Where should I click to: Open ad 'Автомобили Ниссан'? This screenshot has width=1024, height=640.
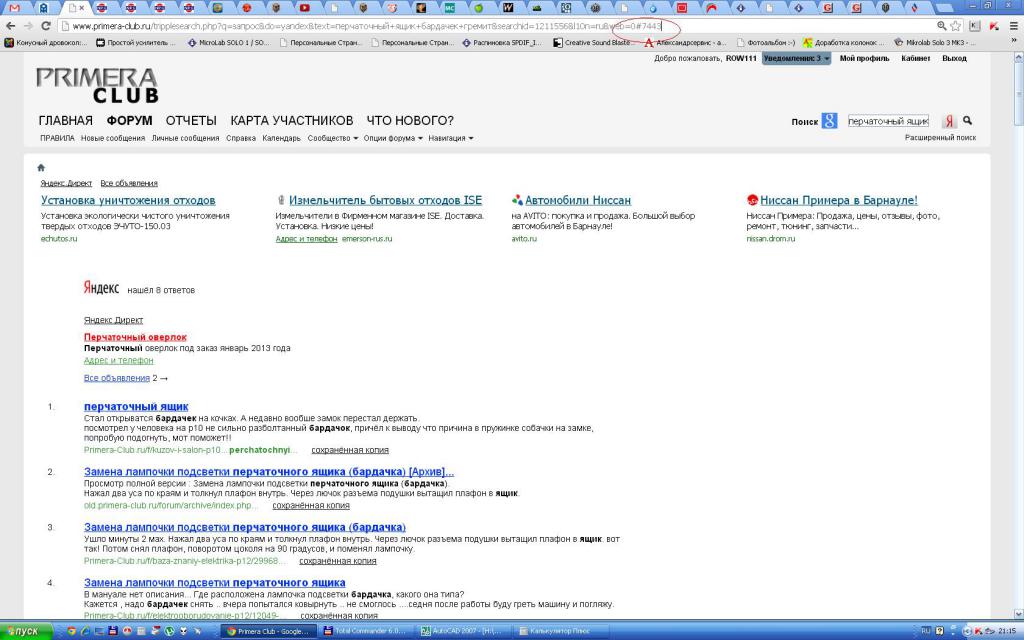pos(578,200)
